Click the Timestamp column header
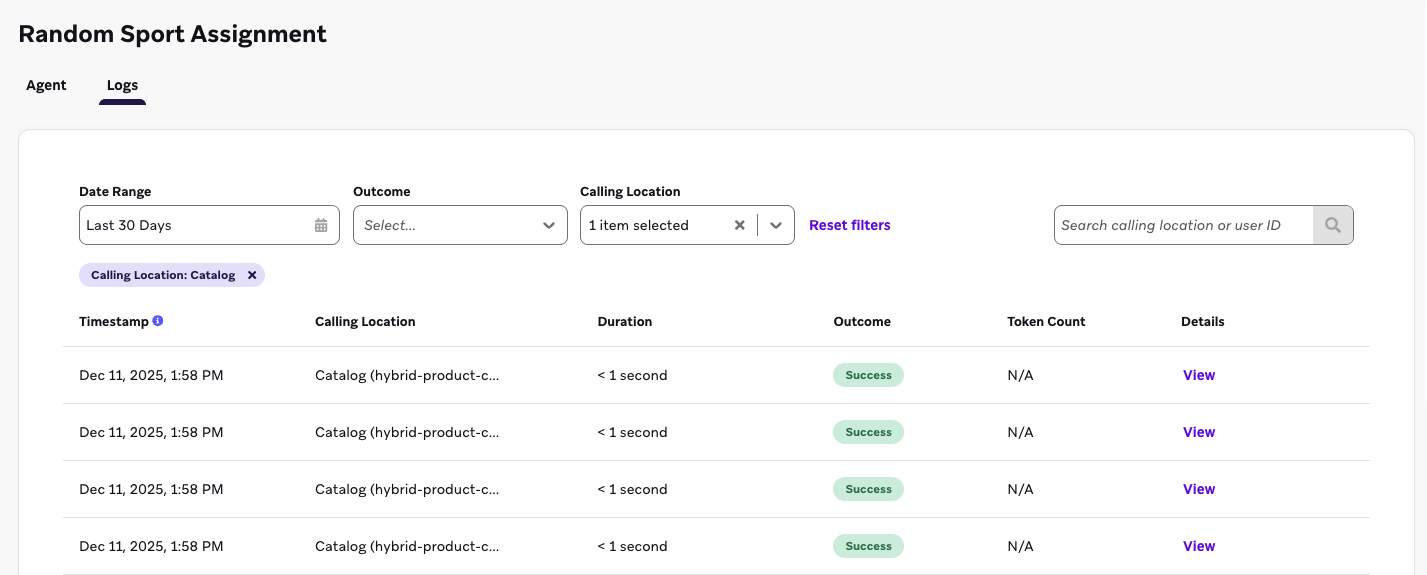The image size is (1427, 575). [113, 321]
